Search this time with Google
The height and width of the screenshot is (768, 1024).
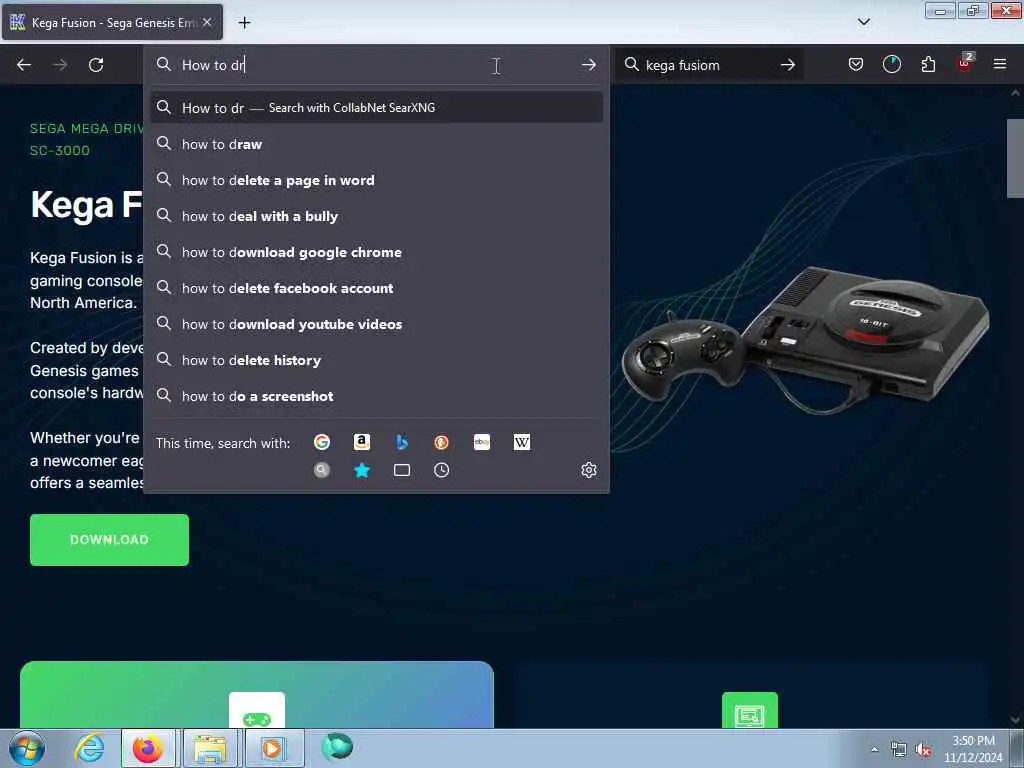[x=322, y=442]
